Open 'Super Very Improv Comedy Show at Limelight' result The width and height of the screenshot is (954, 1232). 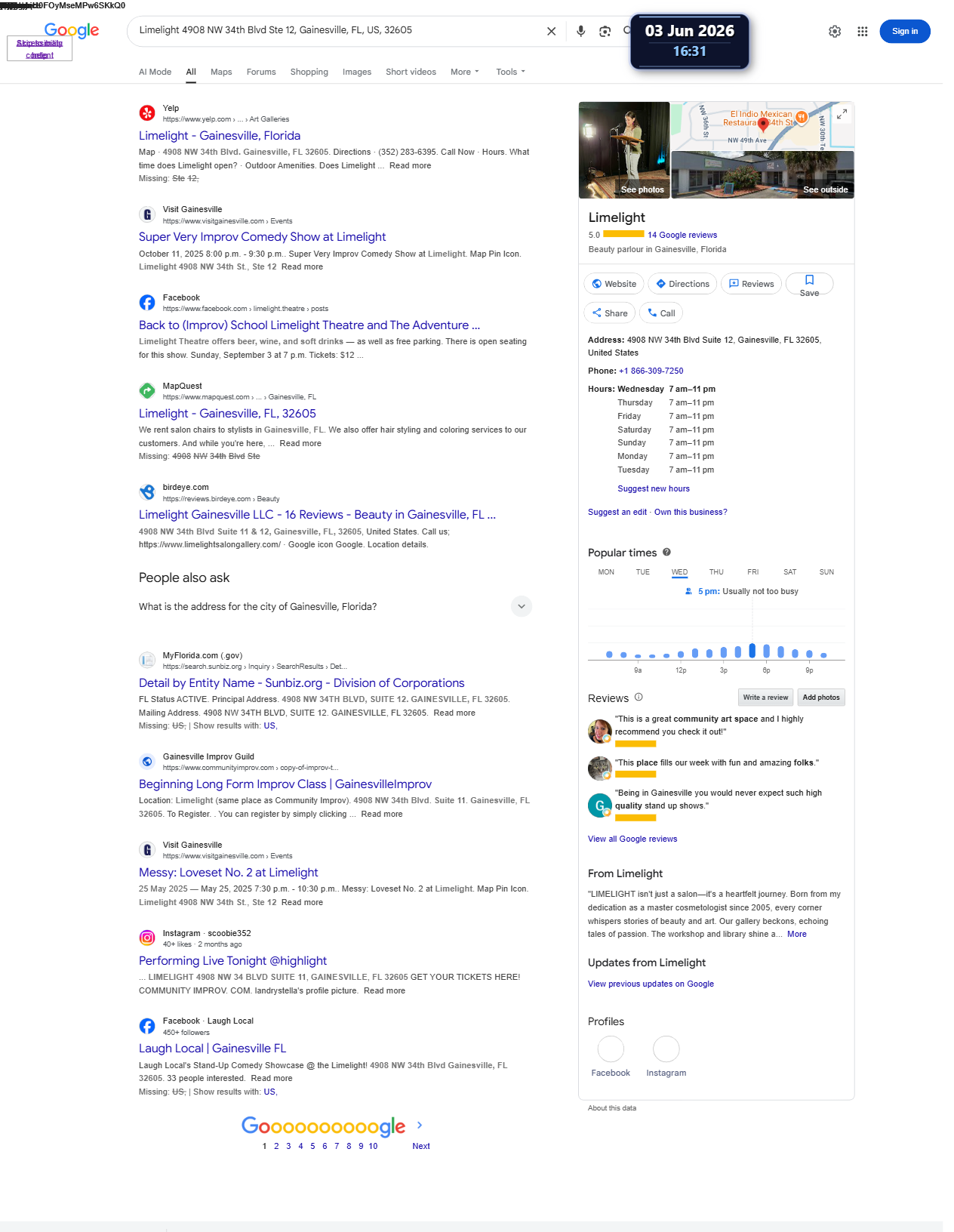pyautogui.click(x=262, y=237)
